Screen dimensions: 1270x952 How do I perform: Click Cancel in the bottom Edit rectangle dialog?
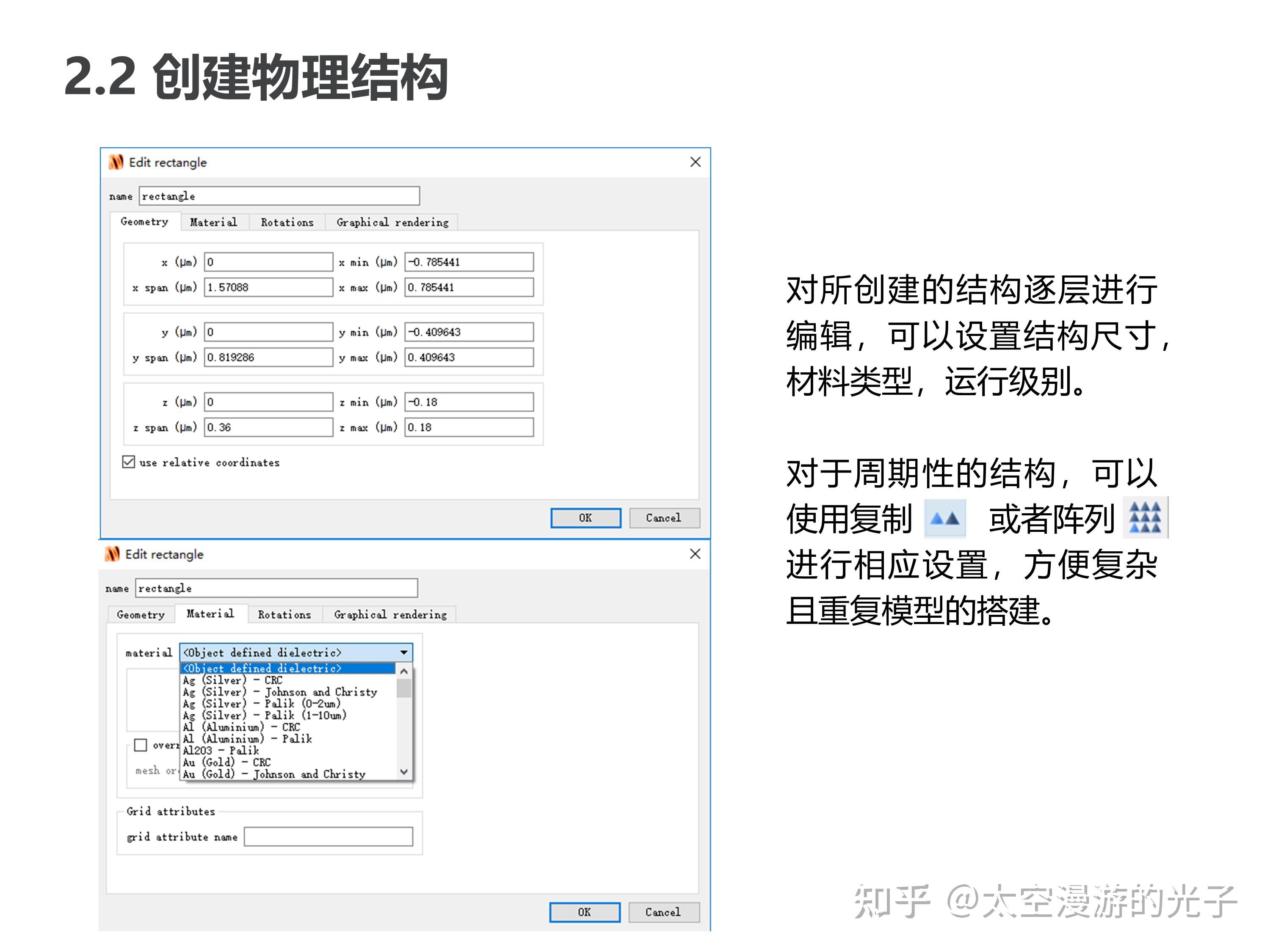(x=664, y=912)
